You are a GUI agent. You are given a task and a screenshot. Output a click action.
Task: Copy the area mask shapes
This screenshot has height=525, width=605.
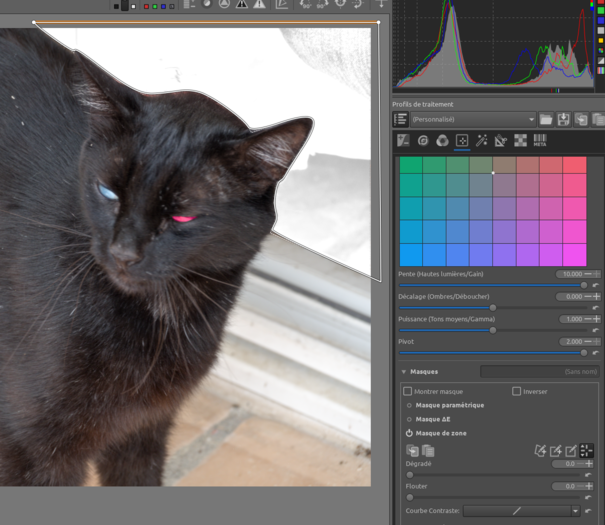[410, 451]
